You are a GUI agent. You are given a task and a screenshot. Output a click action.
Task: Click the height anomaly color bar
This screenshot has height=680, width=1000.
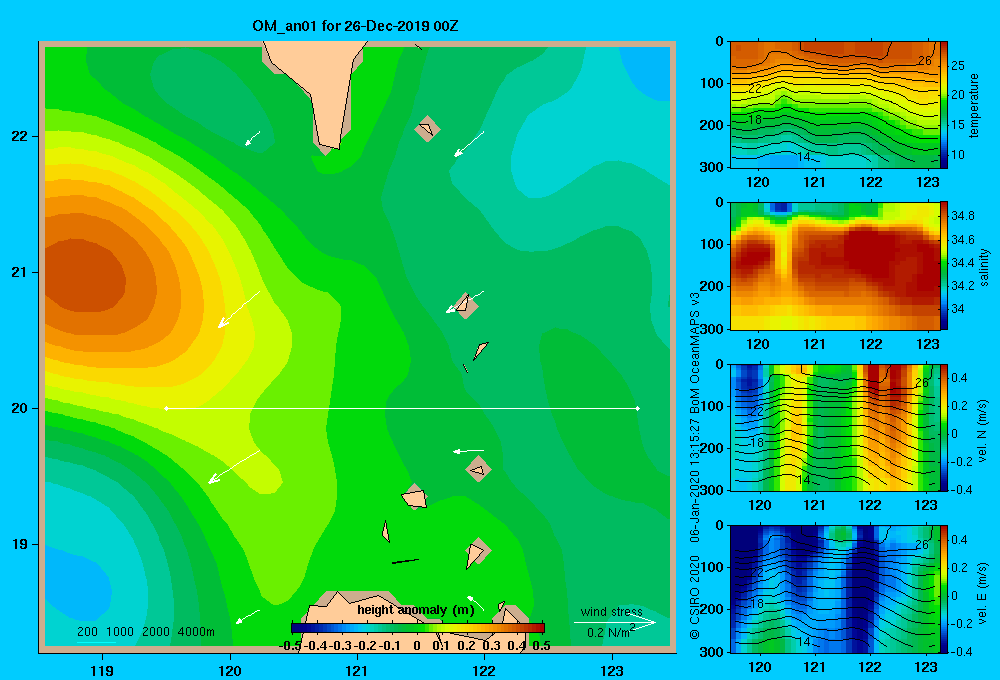(x=418, y=628)
